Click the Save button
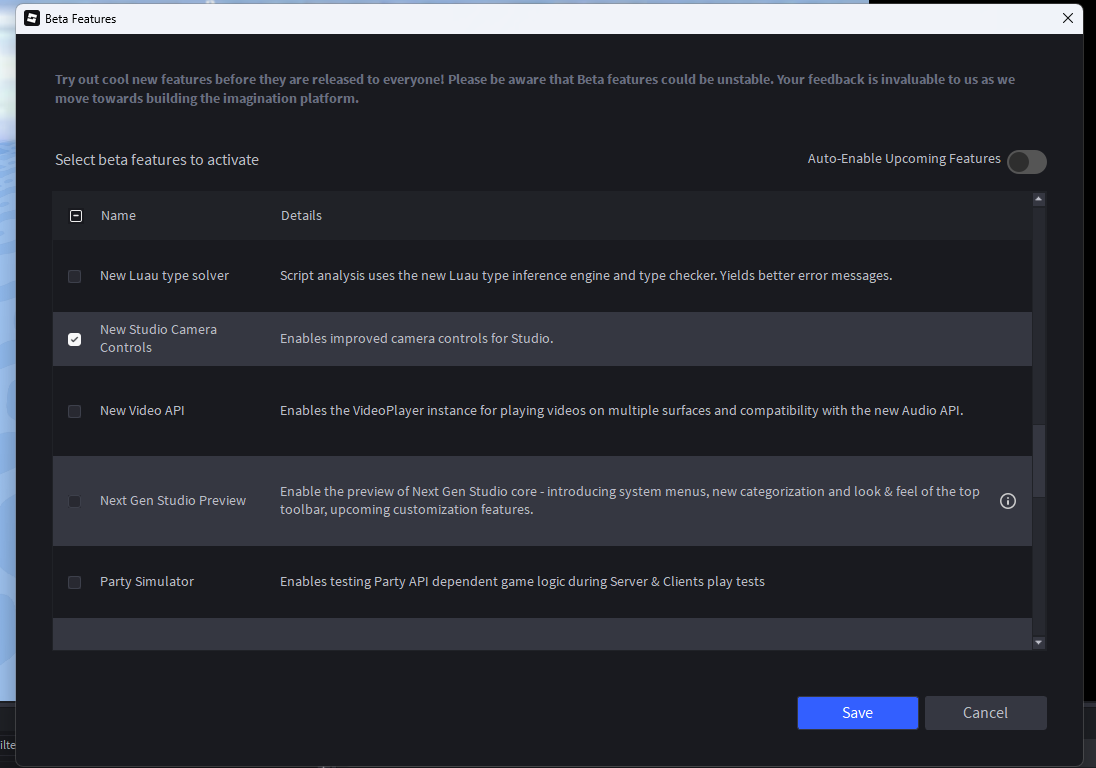The width and height of the screenshot is (1096, 768). coord(858,713)
